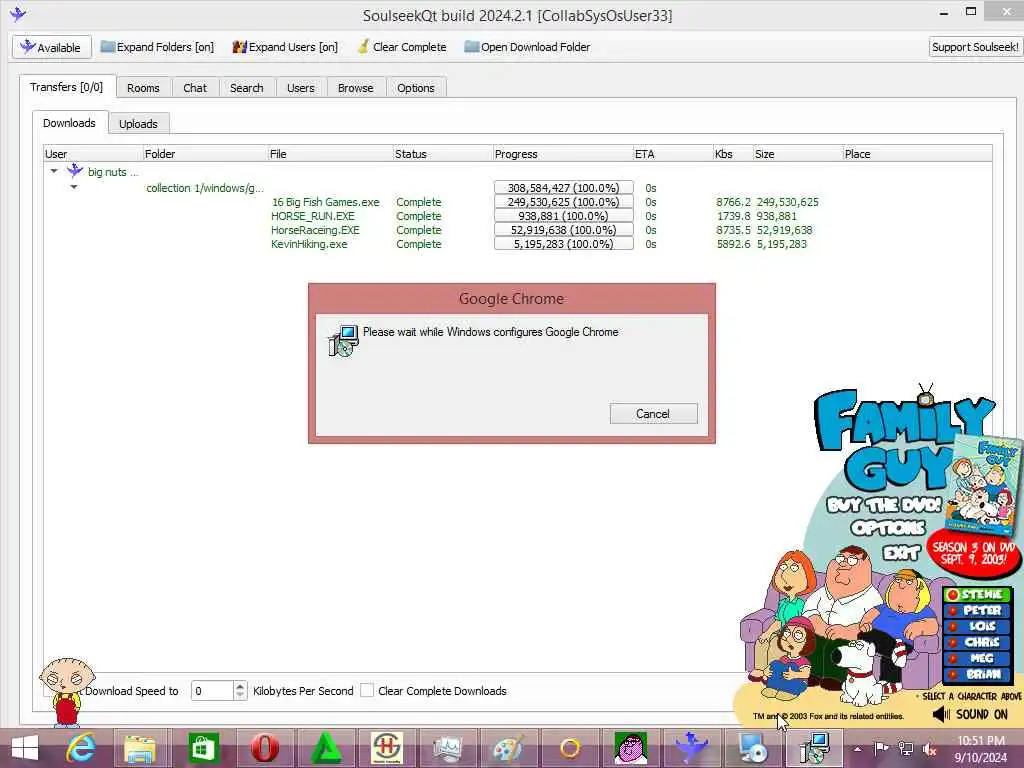Viewport: 1024px width, 768px height.
Task: Open the Windows Start button
Action: [24, 748]
